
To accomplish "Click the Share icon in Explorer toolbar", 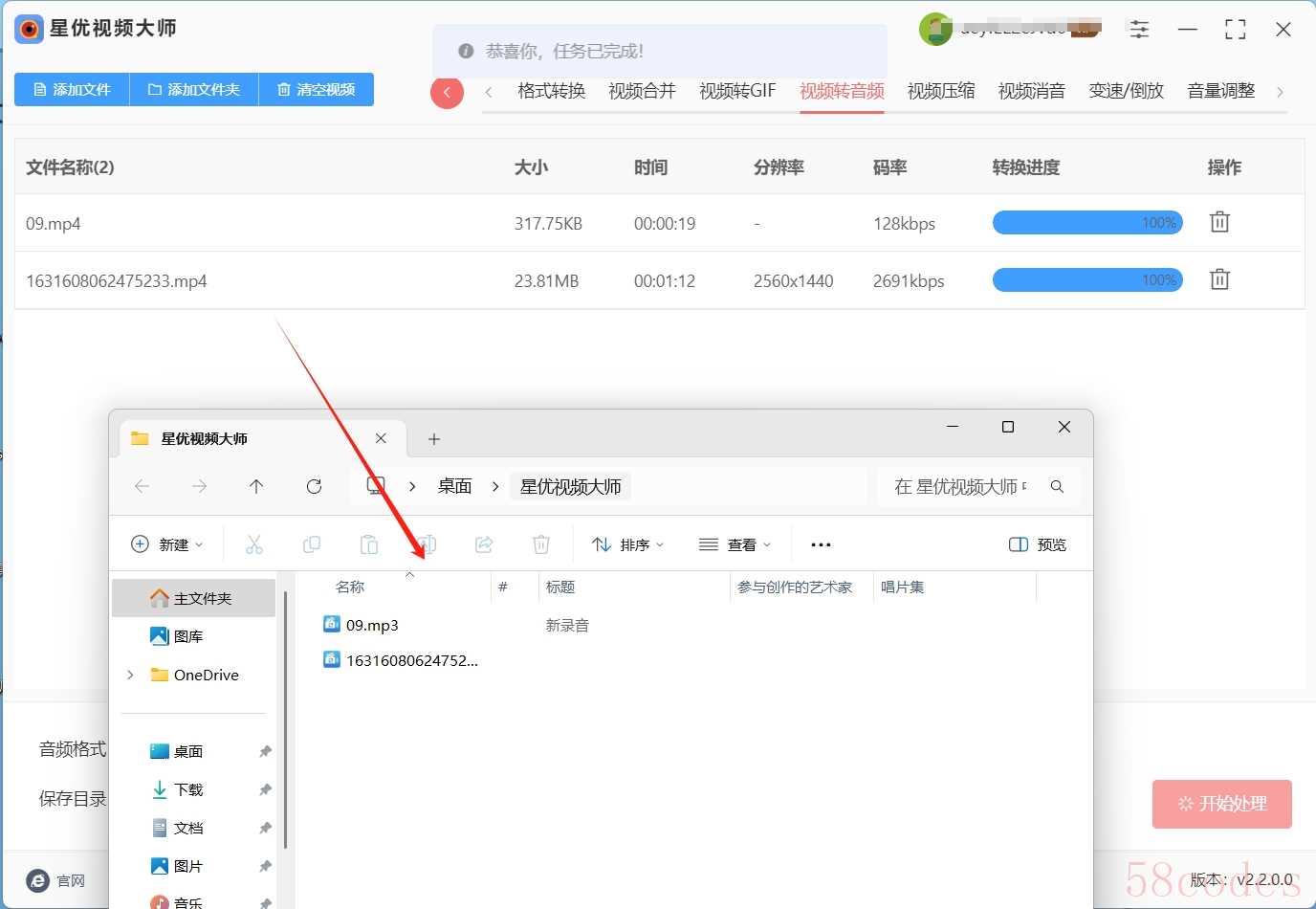I will click(483, 544).
